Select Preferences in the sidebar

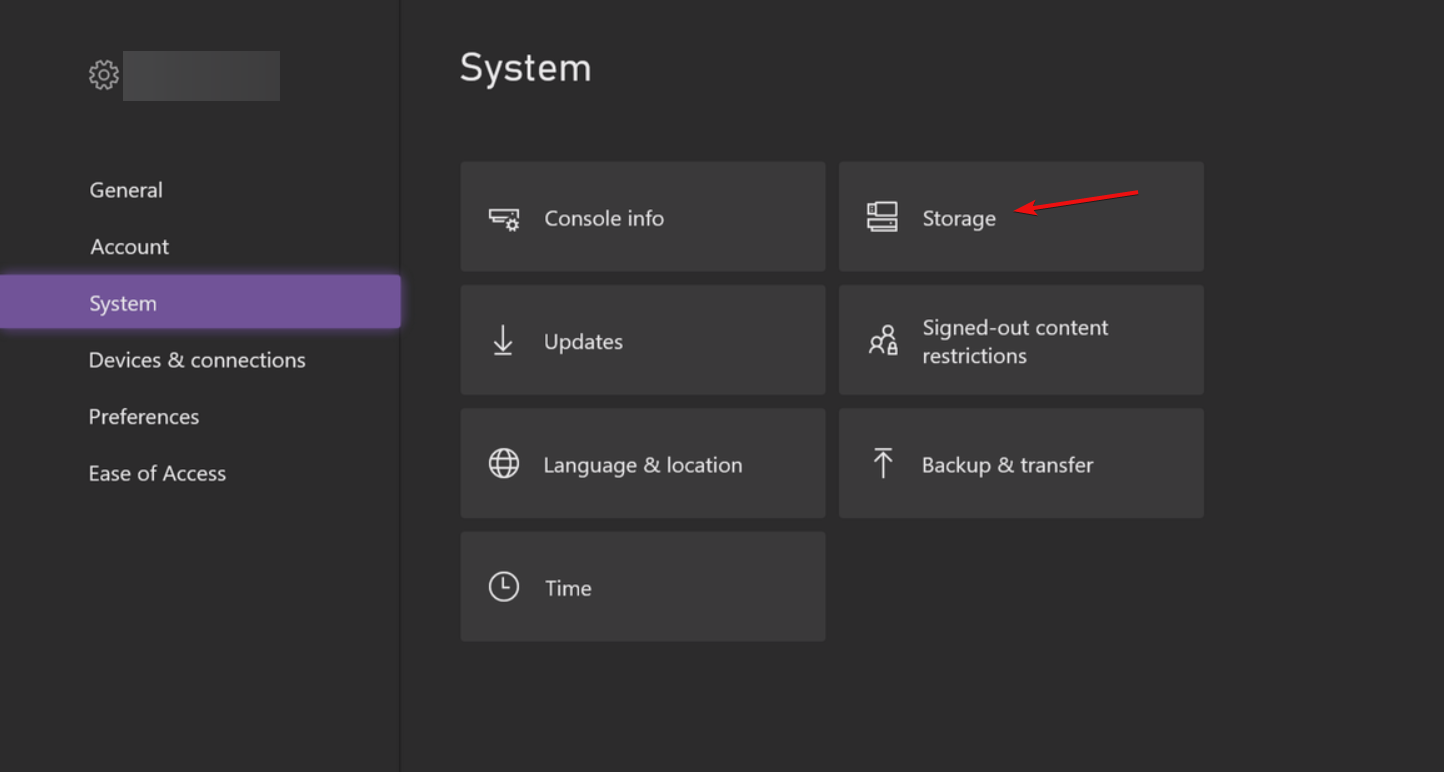tap(144, 416)
